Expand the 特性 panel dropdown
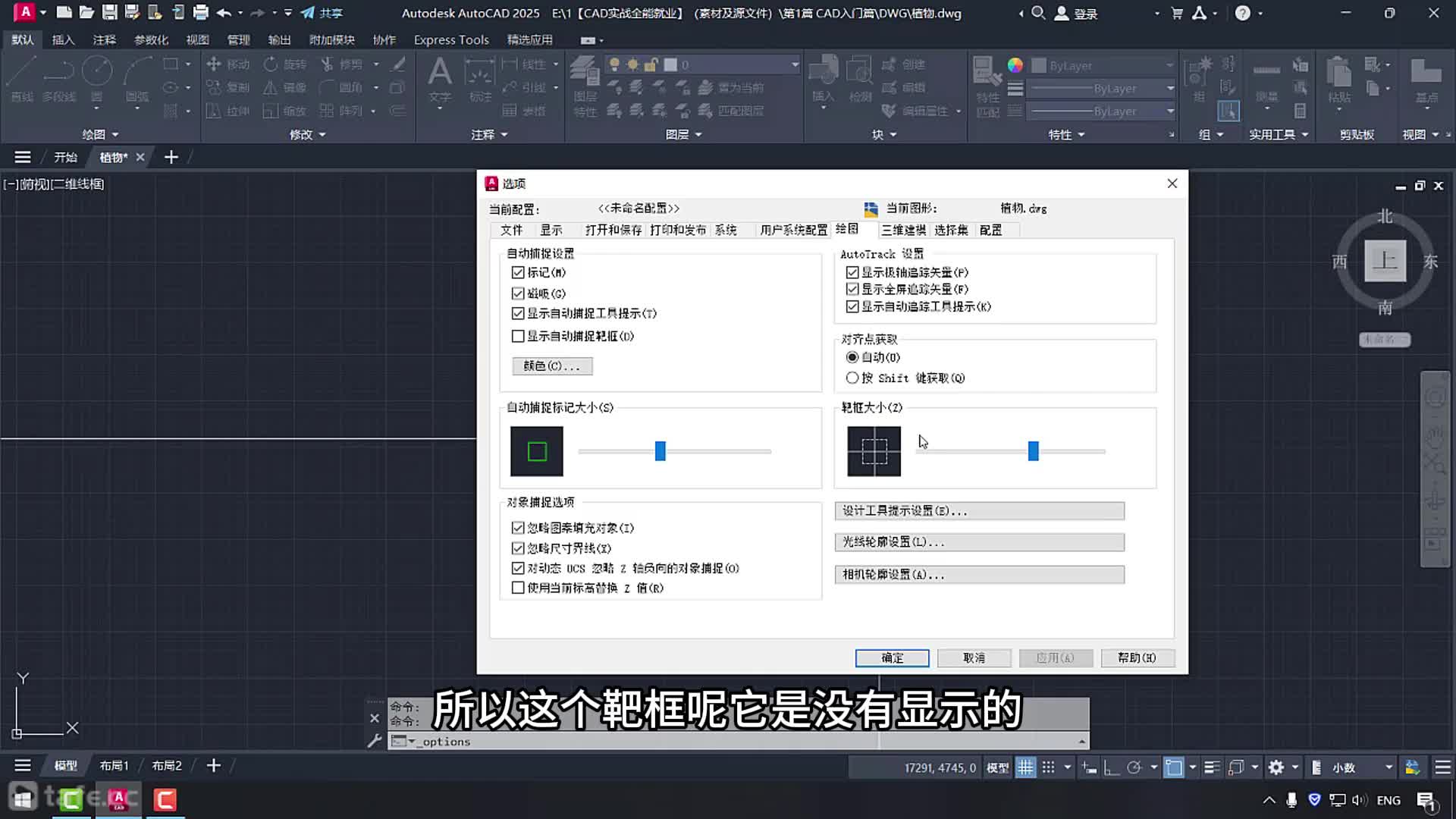This screenshot has height=819, width=1456. (1066, 134)
